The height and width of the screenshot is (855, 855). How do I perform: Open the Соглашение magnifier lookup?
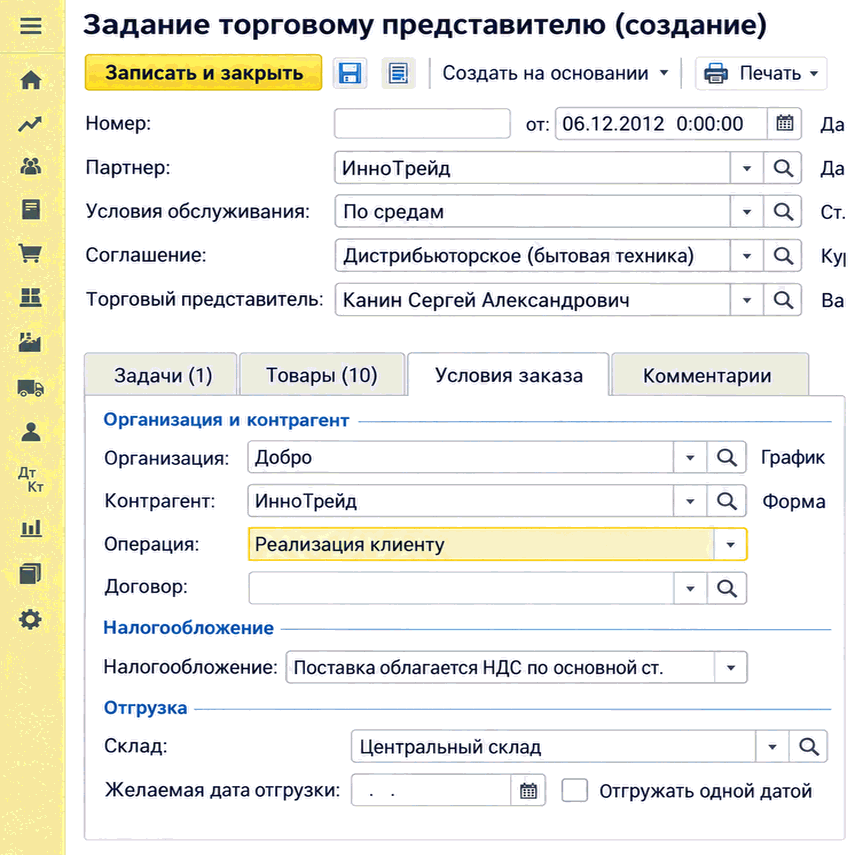(x=782, y=256)
